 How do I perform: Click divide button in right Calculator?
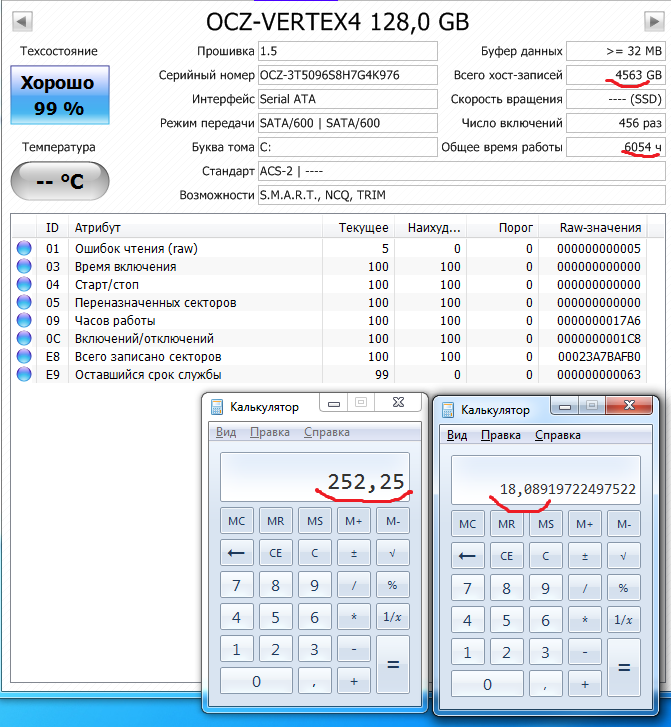tap(585, 588)
